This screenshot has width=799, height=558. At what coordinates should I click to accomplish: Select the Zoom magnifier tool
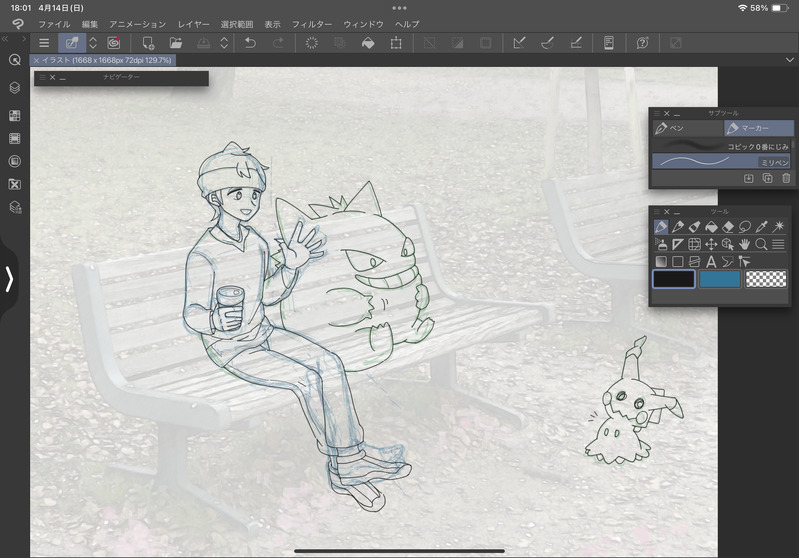tap(762, 244)
